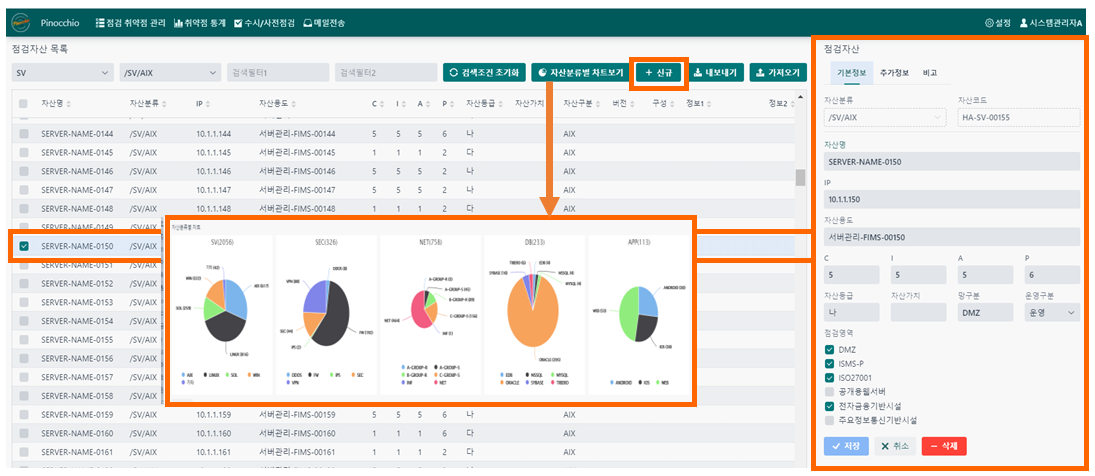Click the 가져오기 import button
The height and width of the screenshot is (476, 1095).
779,73
